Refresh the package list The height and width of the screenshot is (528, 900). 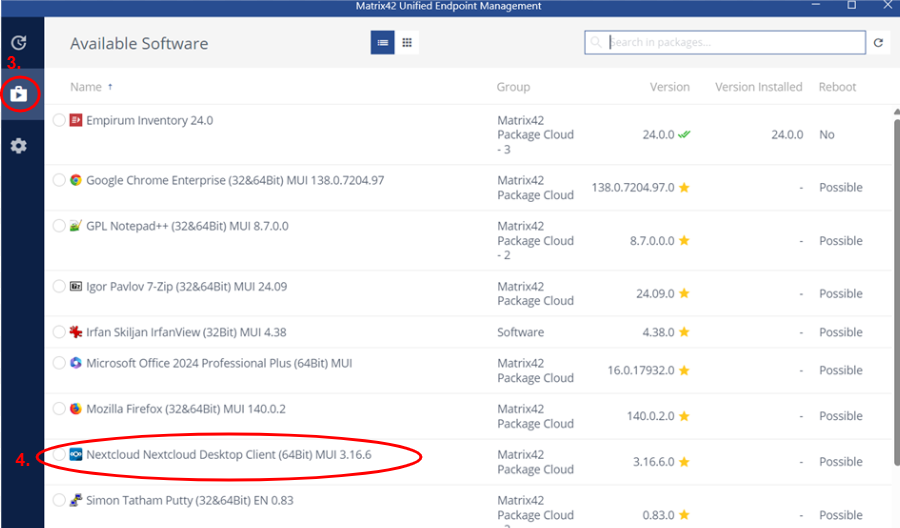[878, 42]
